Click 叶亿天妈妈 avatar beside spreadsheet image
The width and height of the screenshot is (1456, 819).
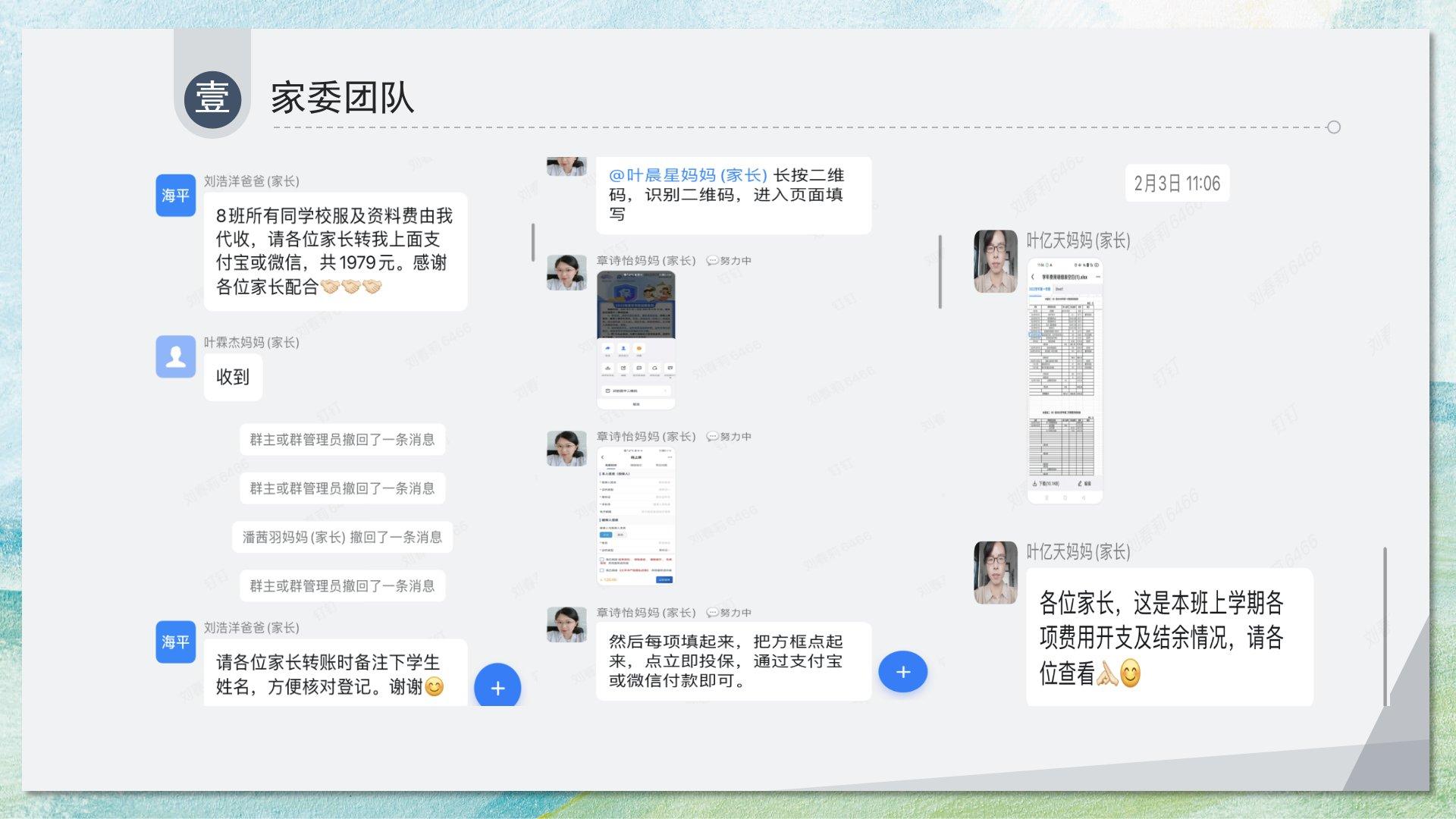tap(995, 262)
